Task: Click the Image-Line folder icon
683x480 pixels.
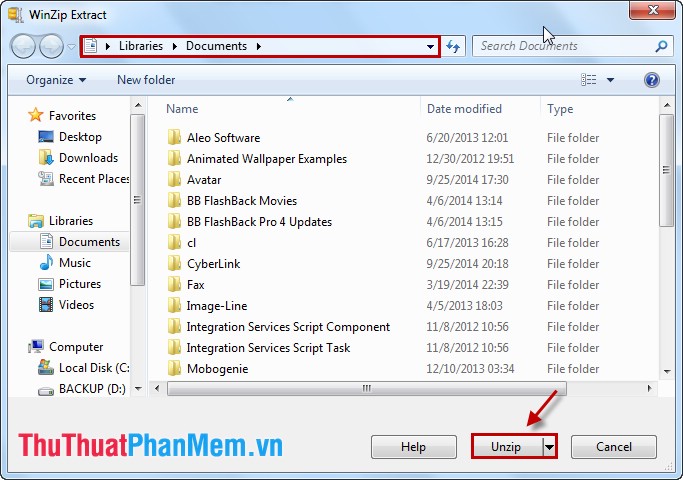Action: coord(174,305)
